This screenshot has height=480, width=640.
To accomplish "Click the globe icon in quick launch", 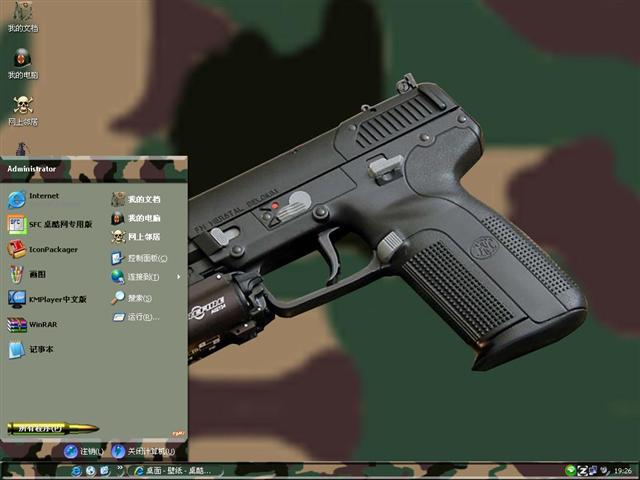I will click(x=91, y=471).
